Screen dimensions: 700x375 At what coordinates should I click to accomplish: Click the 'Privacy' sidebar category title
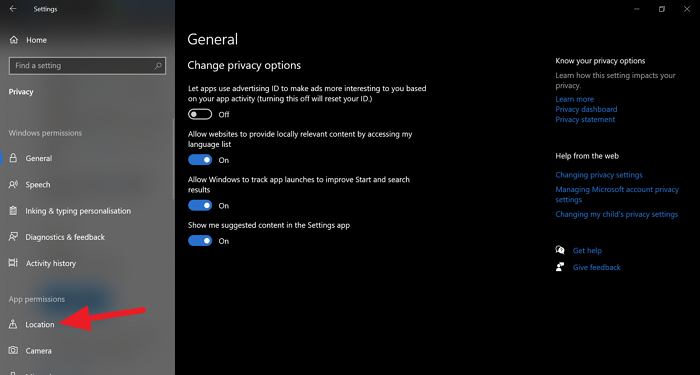[x=21, y=92]
